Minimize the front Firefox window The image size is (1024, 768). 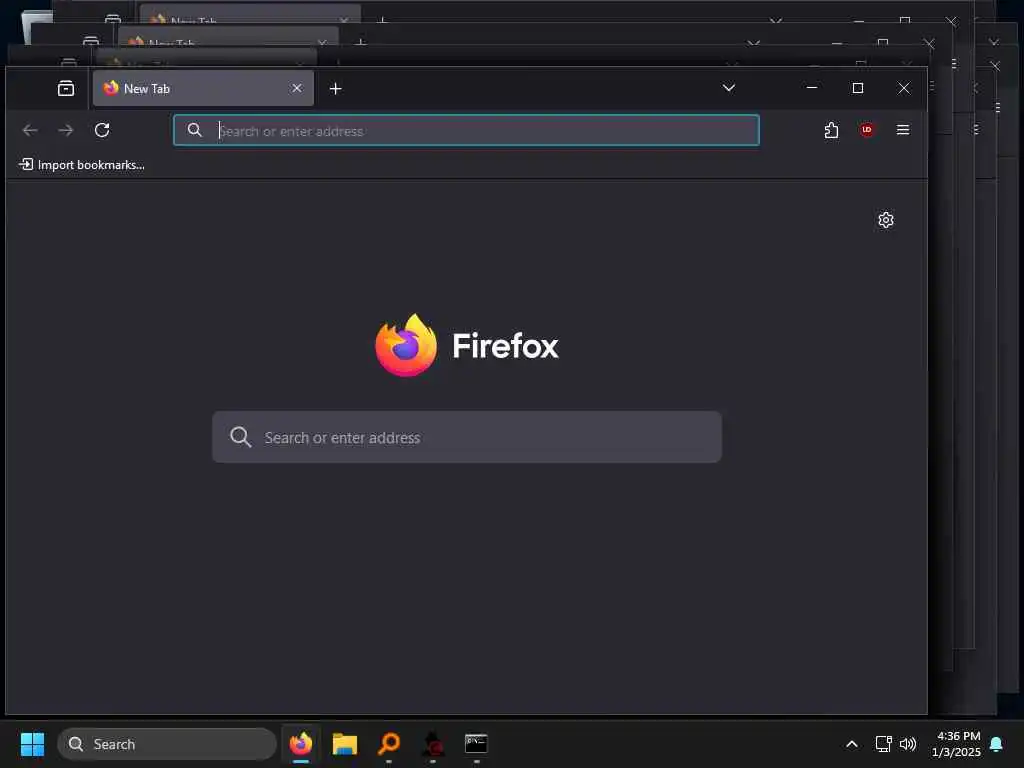pos(812,88)
